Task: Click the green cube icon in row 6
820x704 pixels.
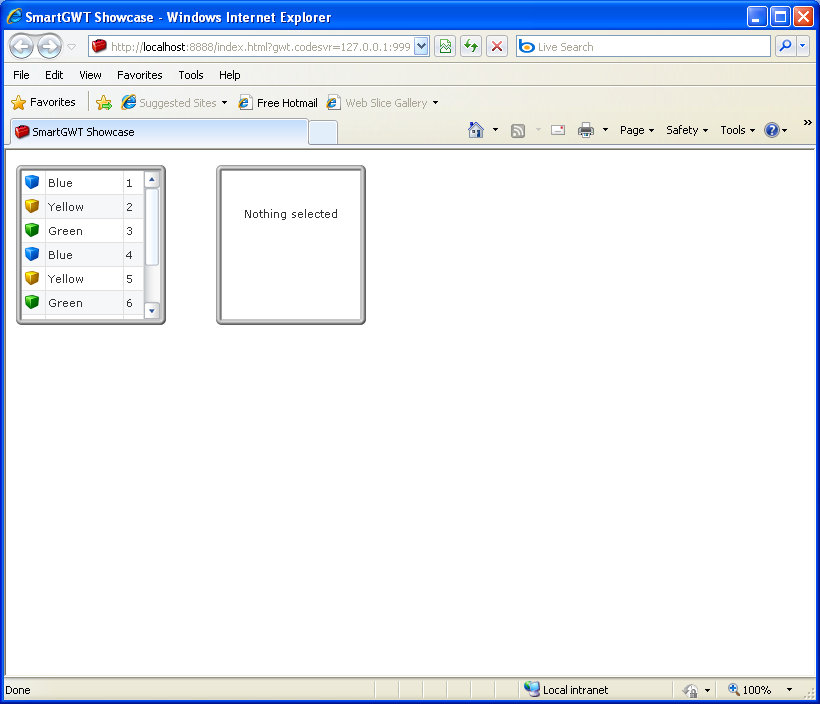Action: tap(32, 302)
